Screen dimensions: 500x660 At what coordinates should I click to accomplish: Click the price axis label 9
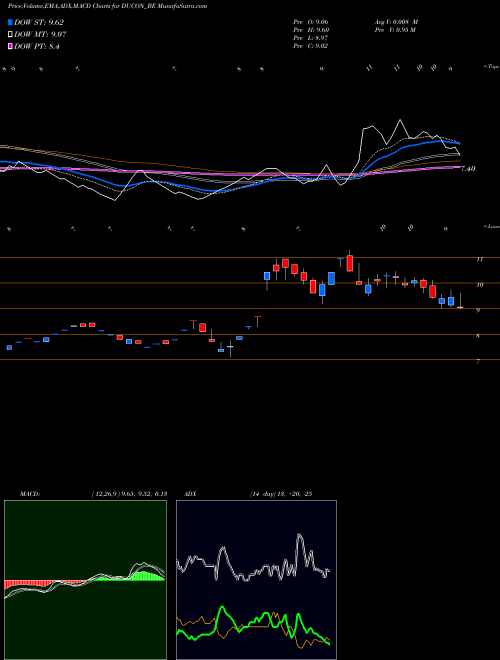tap(478, 311)
